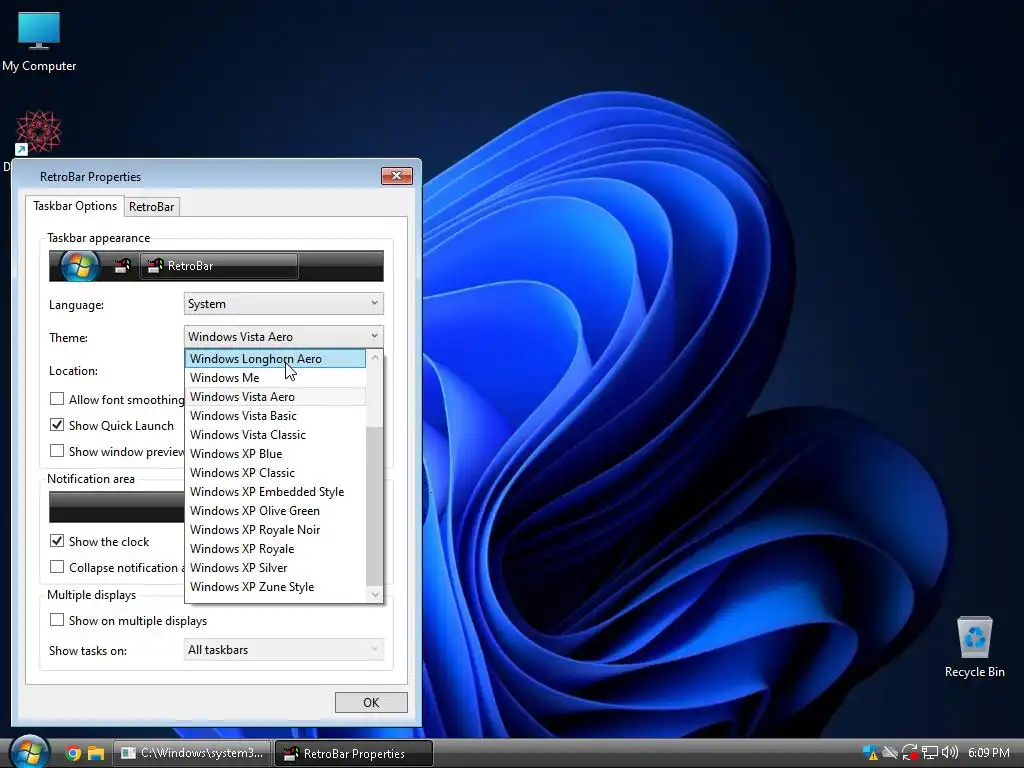Open the network tray icon

tap(929, 753)
